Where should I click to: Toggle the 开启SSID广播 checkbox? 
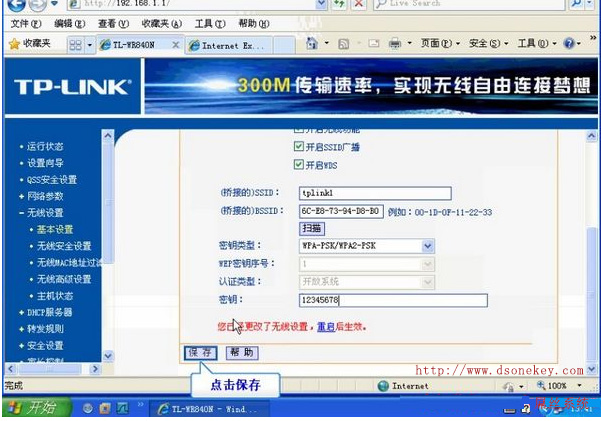[298, 146]
